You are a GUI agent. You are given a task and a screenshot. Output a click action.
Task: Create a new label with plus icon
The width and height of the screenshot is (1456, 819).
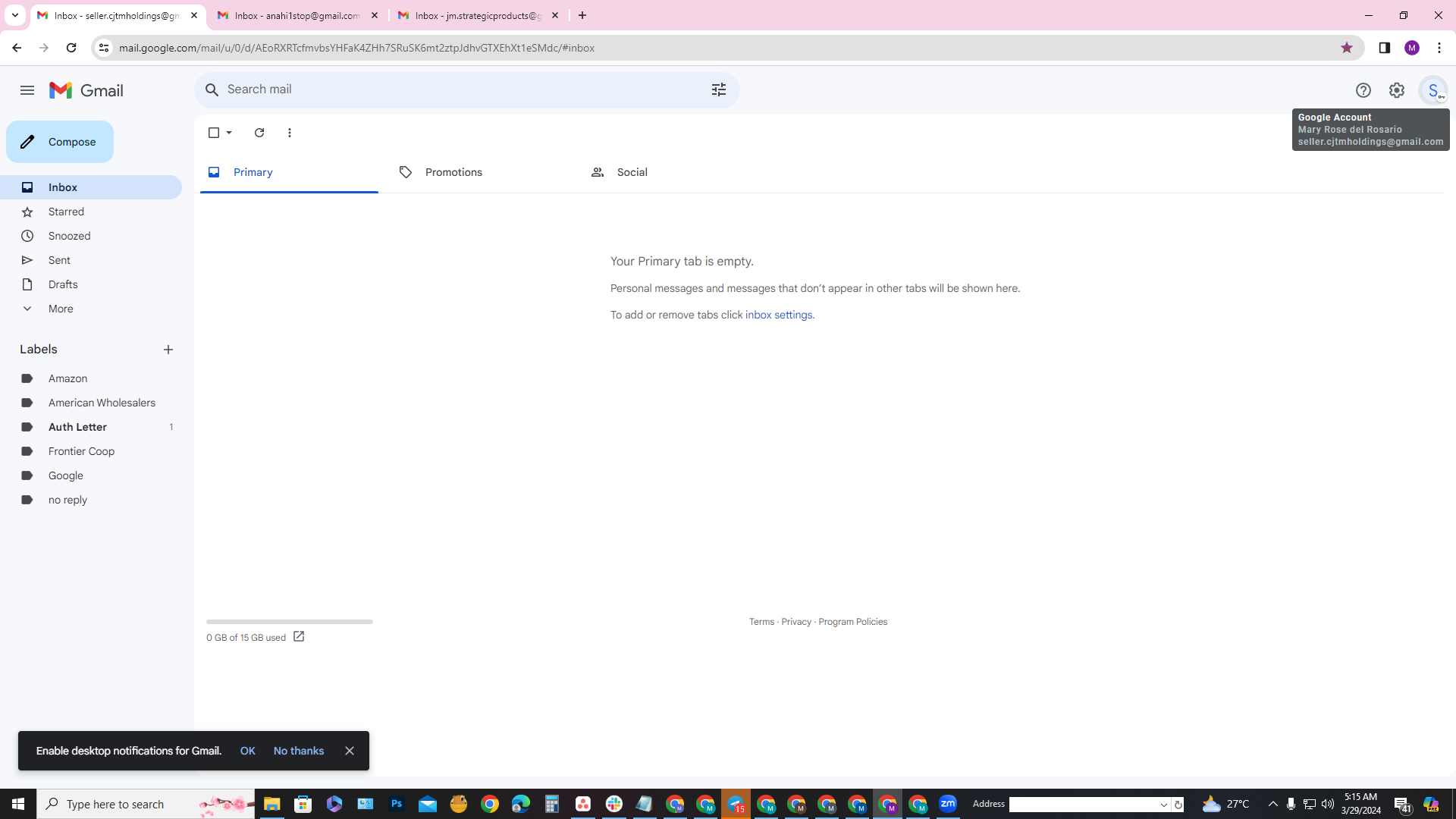click(168, 350)
